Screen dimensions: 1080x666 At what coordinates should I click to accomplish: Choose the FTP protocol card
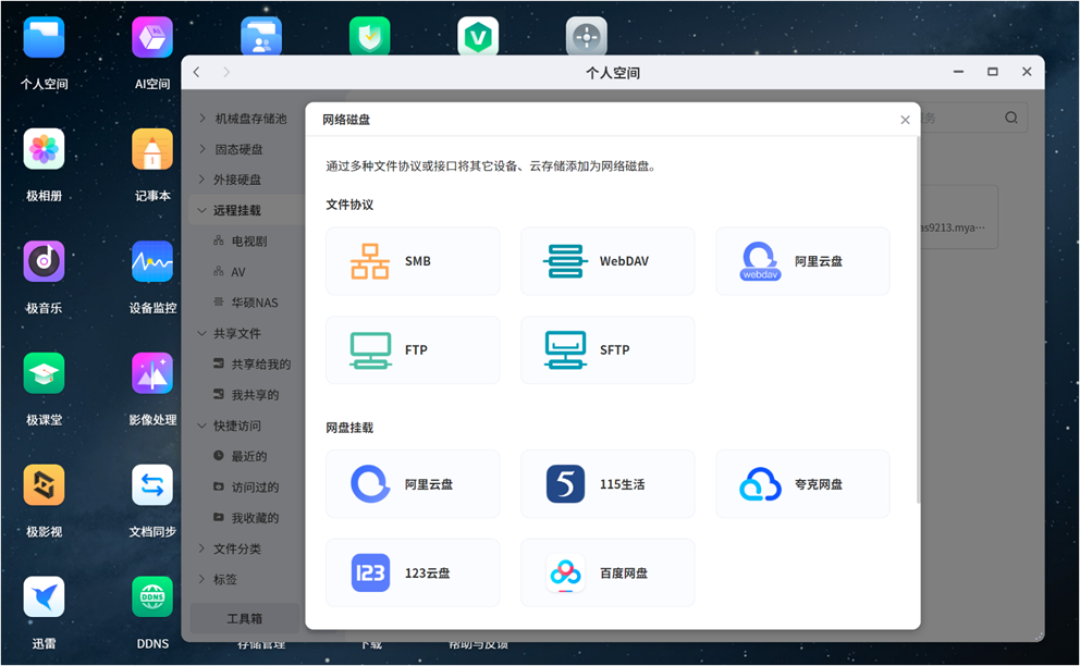coord(413,350)
